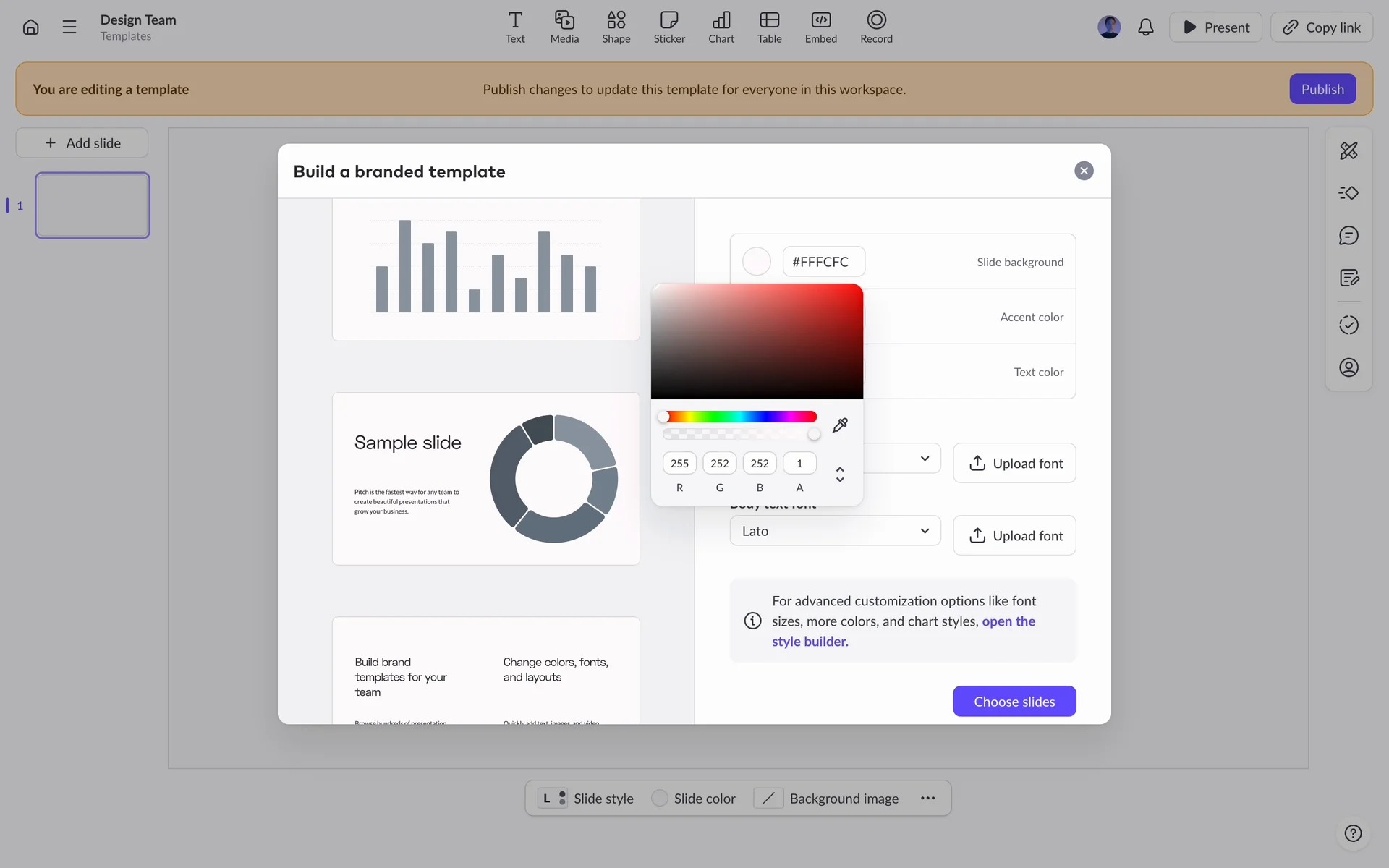Expand the Lato body font dropdown
1389x868 pixels.
pyautogui.click(x=835, y=531)
